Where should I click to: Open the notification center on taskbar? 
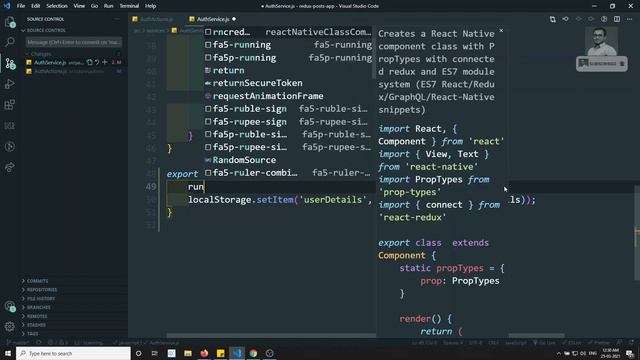[629, 353]
